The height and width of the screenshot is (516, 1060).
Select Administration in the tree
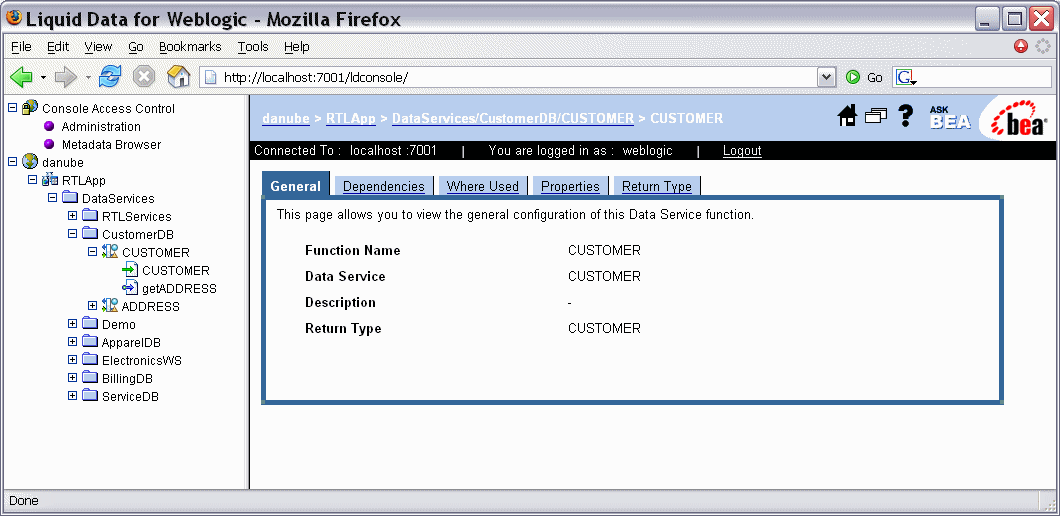(x=101, y=126)
